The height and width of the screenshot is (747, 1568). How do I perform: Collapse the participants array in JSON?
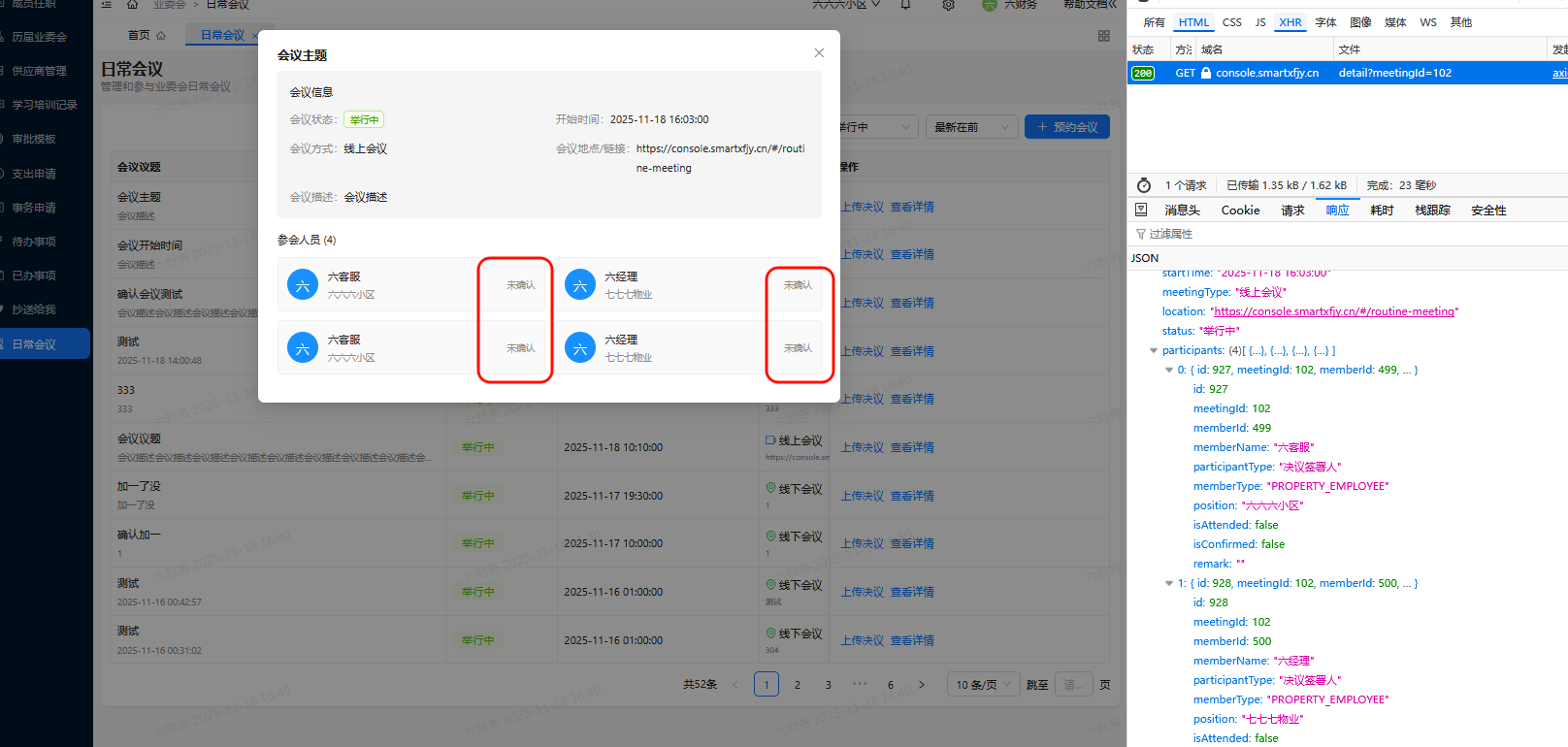(1154, 351)
